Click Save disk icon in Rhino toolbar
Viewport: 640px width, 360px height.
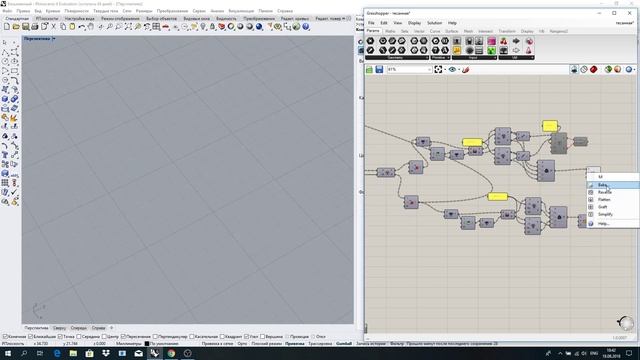25,27
